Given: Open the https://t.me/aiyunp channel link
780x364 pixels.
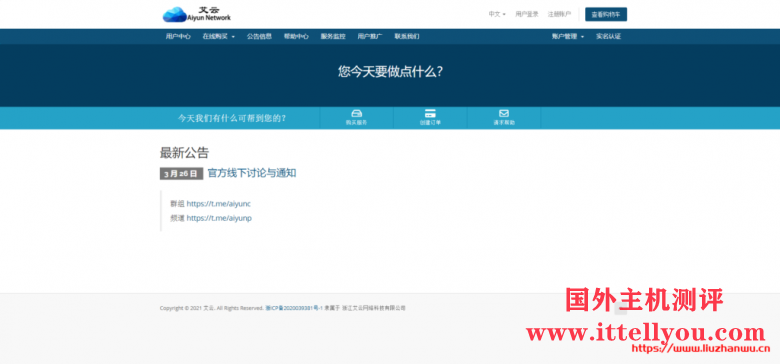Looking at the screenshot, I should tap(219, 218).
